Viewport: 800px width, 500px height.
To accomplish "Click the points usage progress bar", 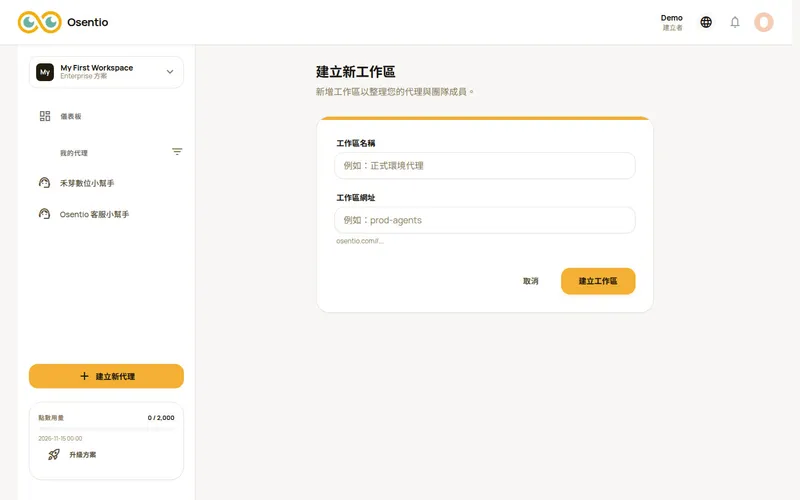I will [106, 429].
